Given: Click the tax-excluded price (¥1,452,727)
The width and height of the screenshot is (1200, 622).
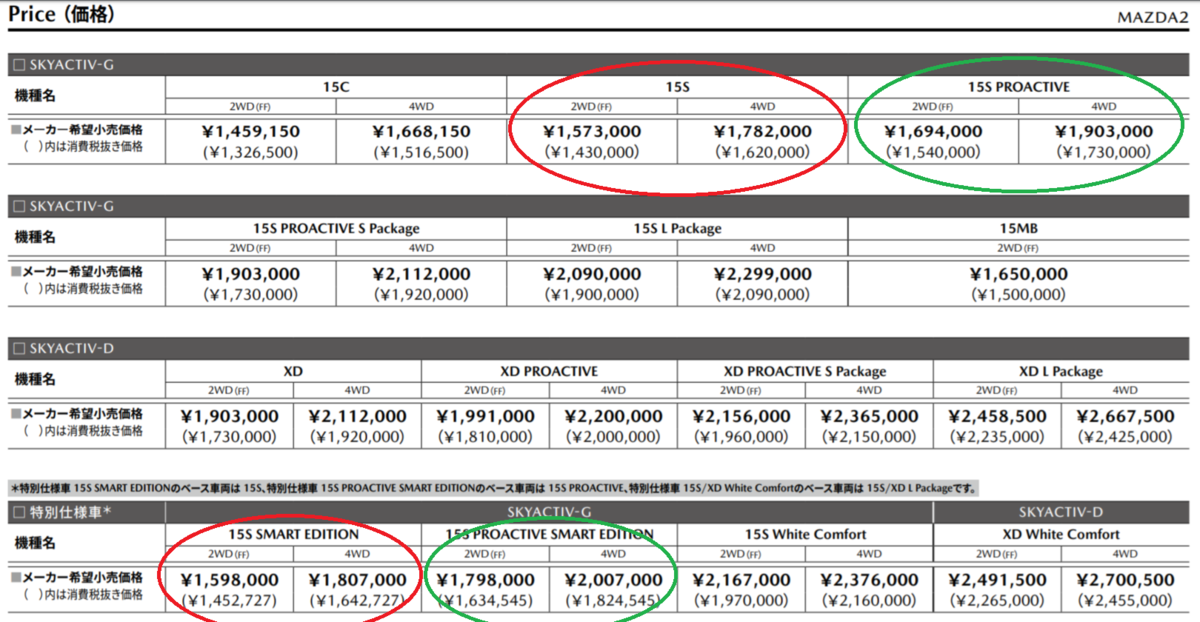Looking at the screenshot, I should point(229,601).
